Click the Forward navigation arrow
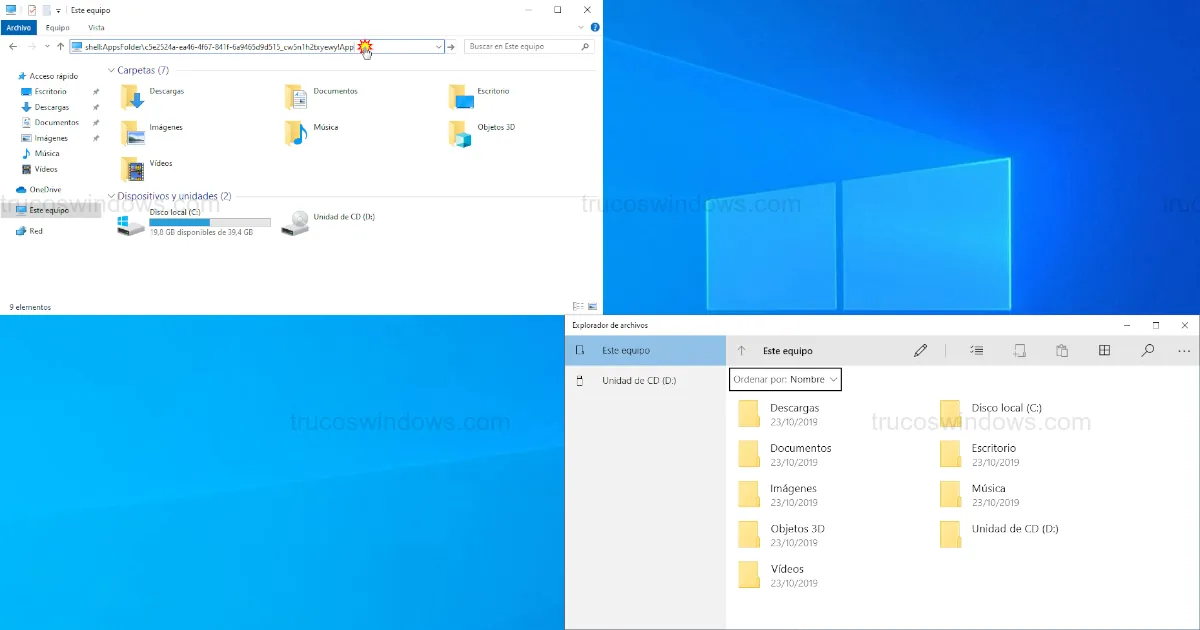 point(32,46)
